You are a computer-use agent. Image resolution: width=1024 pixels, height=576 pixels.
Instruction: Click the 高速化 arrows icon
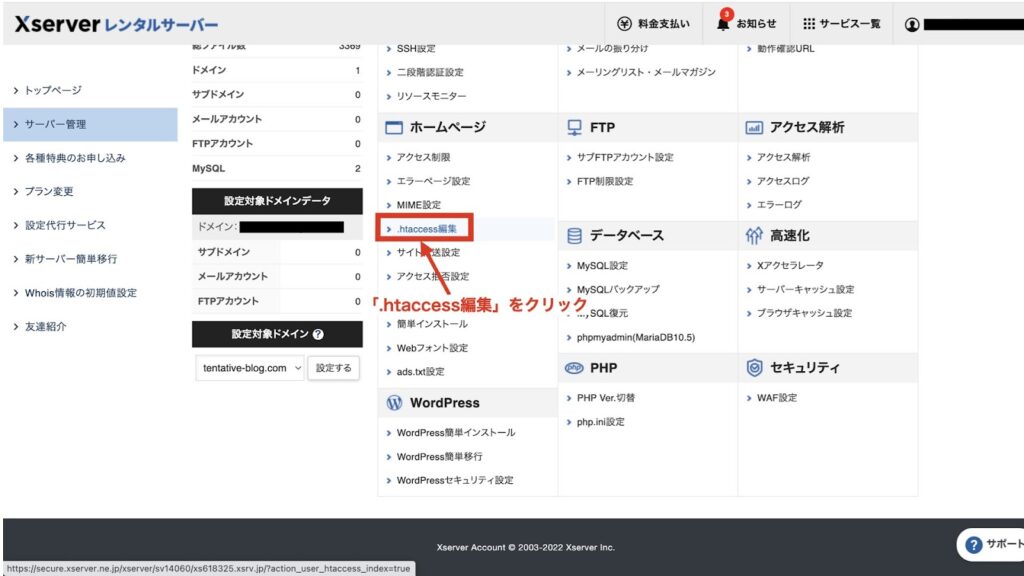point(754,236)
